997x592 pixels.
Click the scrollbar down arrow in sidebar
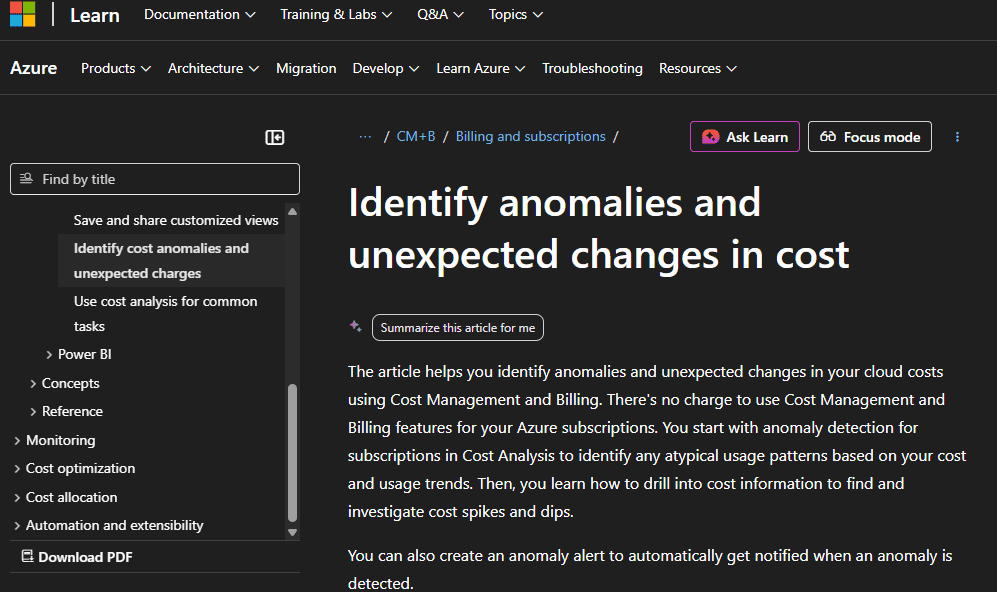coord(292,532)
